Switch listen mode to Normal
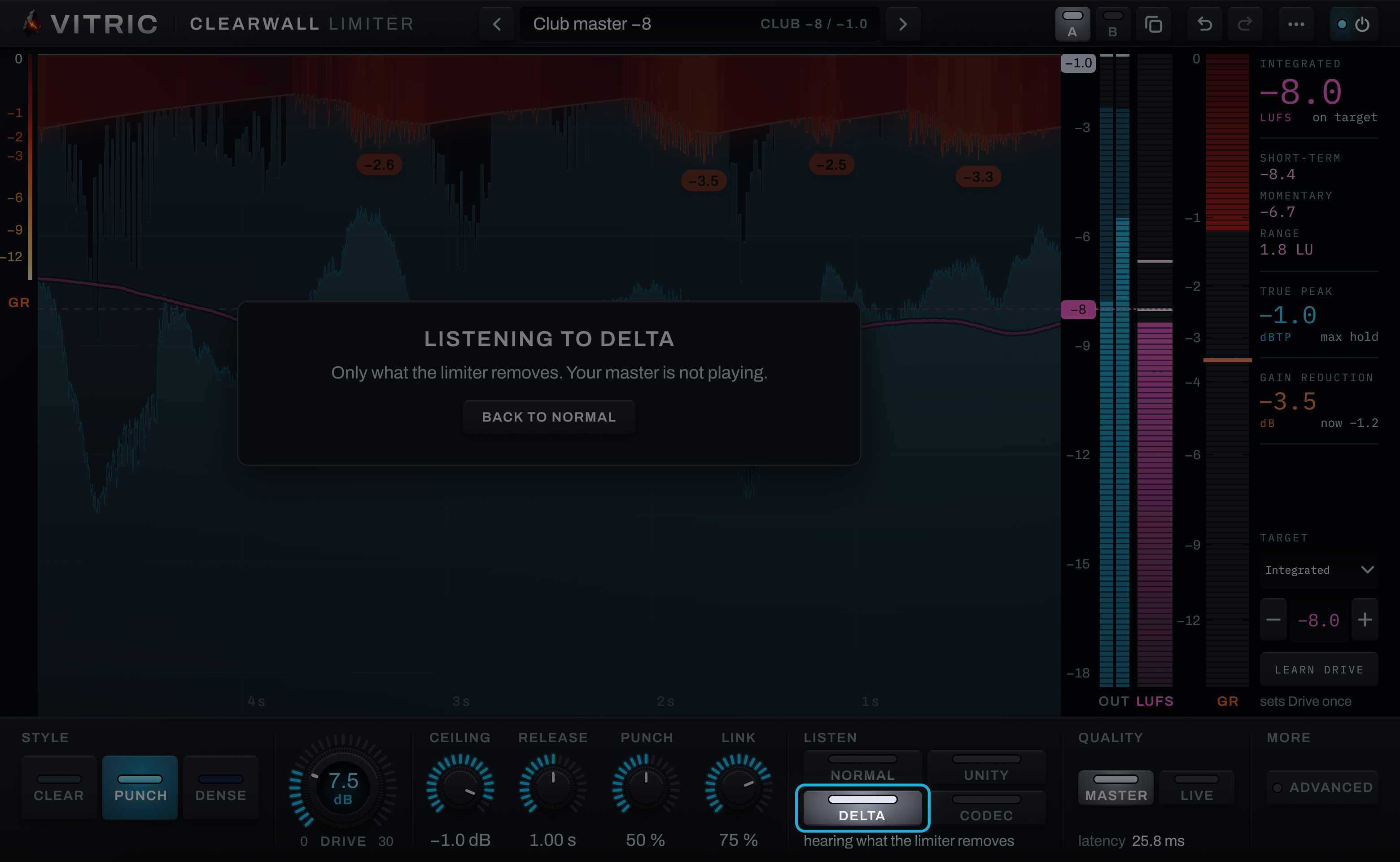Image resolution: width=1400 pixels, height=862 pixels. (863, 768)
